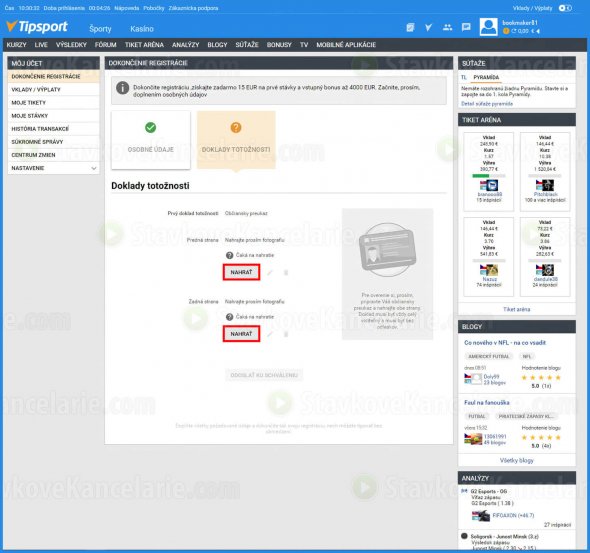
Task: Click five-star rating of NFL blog
Action: tap(541, 378)
